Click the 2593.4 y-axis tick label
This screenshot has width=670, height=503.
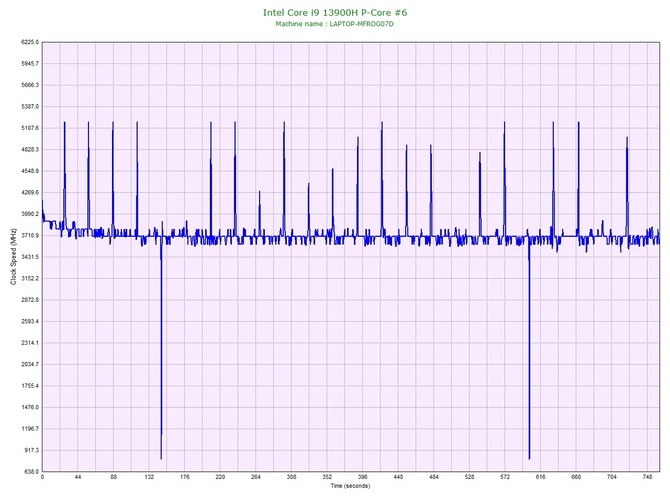[x=30, y=321]
